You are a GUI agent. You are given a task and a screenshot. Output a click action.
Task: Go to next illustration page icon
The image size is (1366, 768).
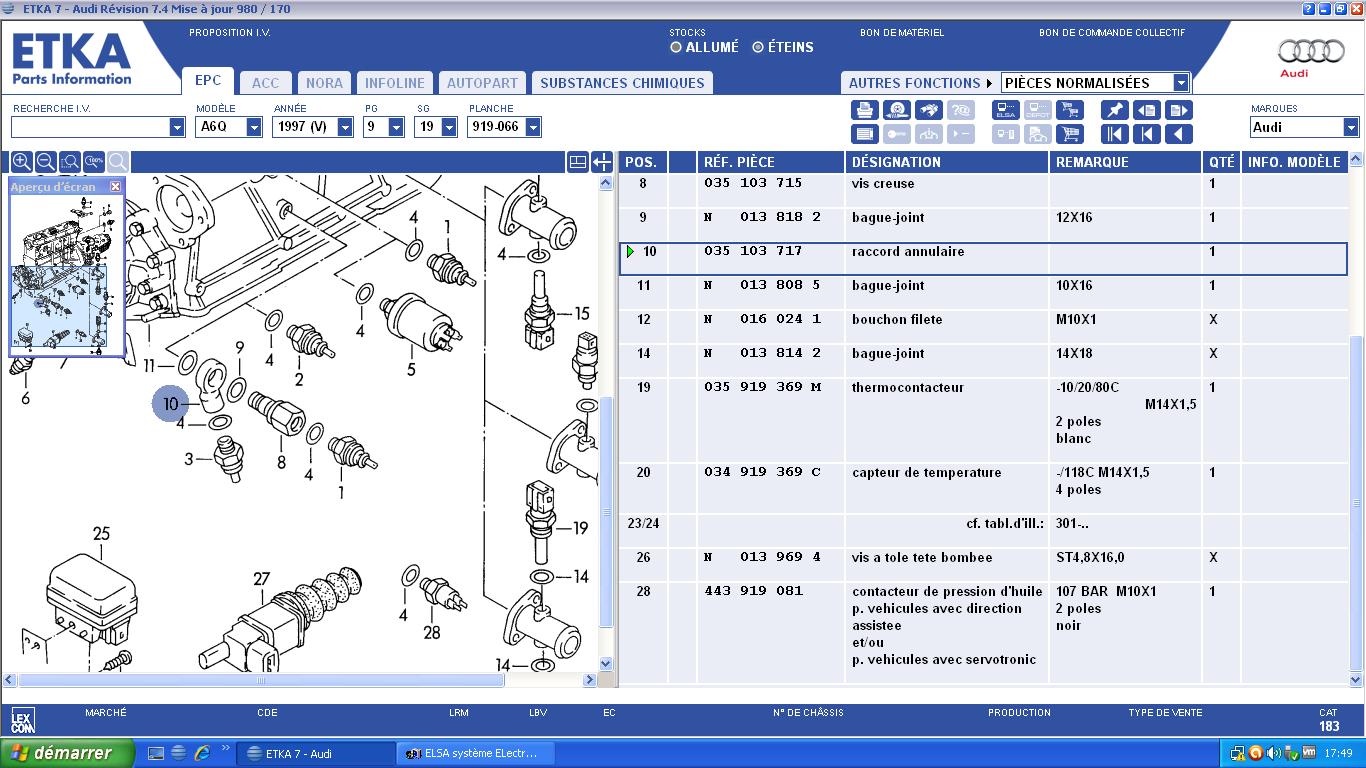1179,110
